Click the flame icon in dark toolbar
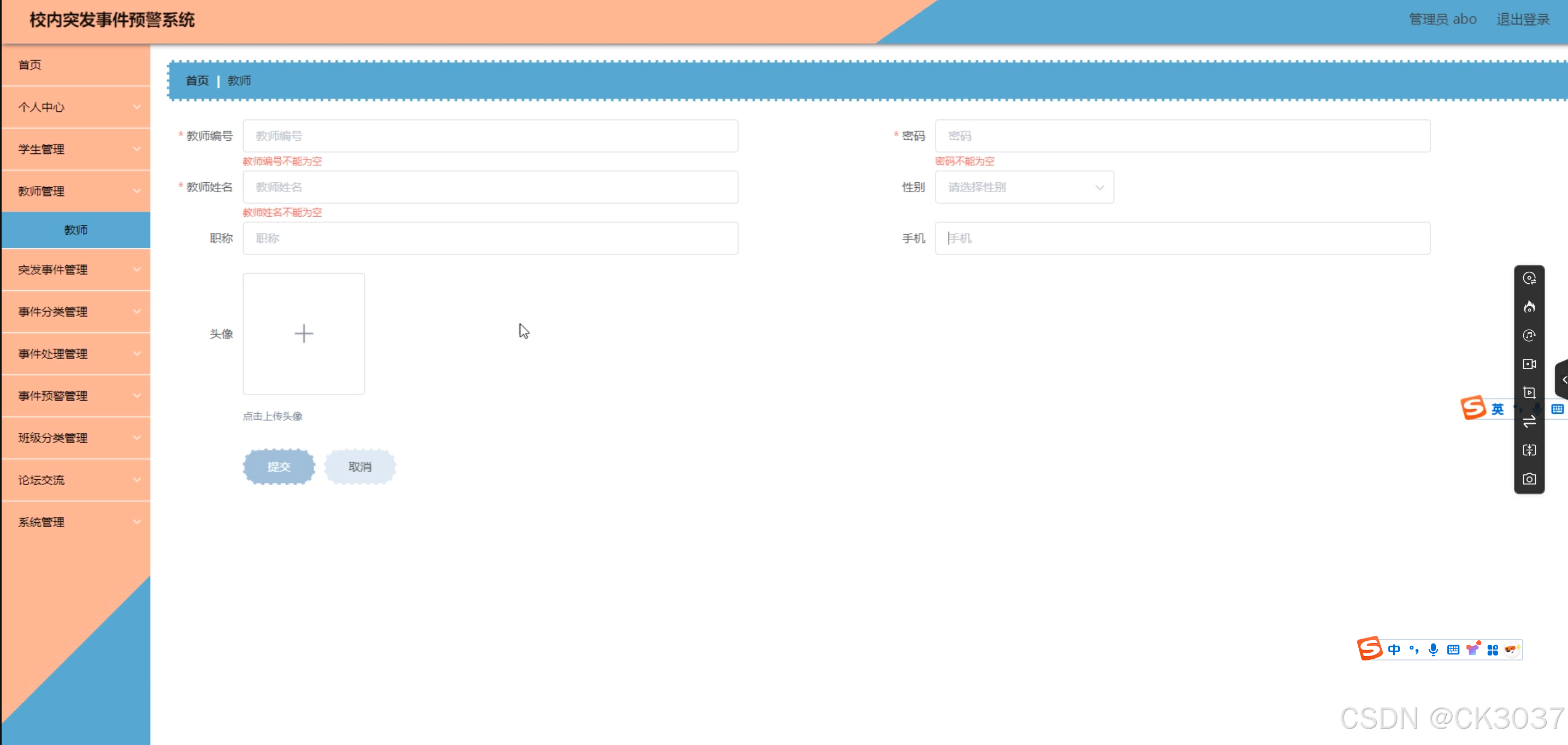Screen dimensions: 1568x745 click(x=1529, y=307)
